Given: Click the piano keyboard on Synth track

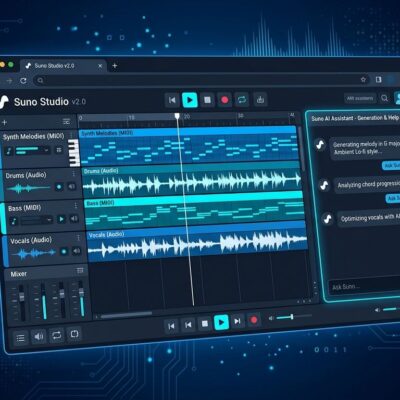Looking at the screenshot, I should 74,153.
